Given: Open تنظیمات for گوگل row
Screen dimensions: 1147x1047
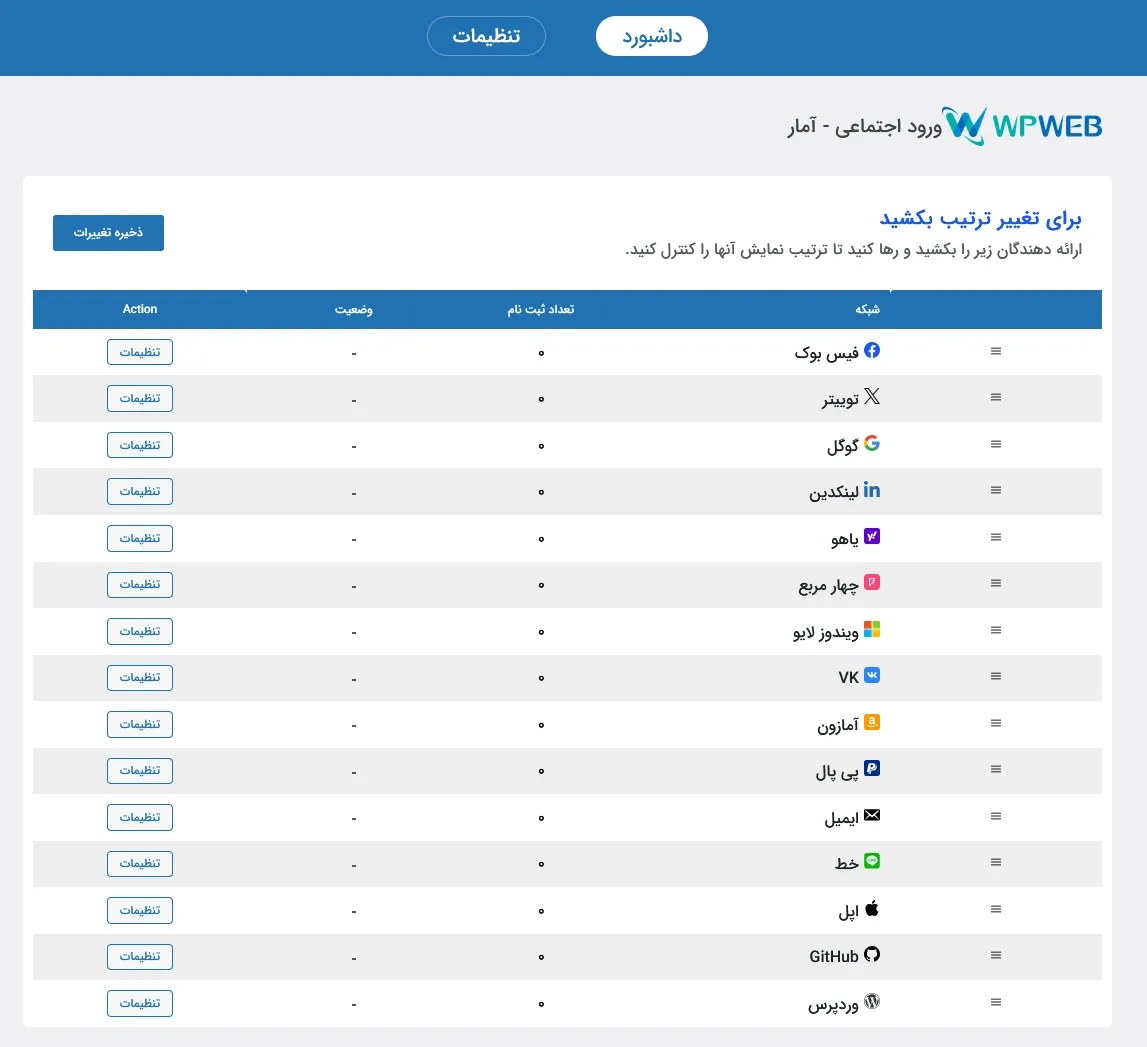Looking at the screenshot, I should [x=140, y=445].
